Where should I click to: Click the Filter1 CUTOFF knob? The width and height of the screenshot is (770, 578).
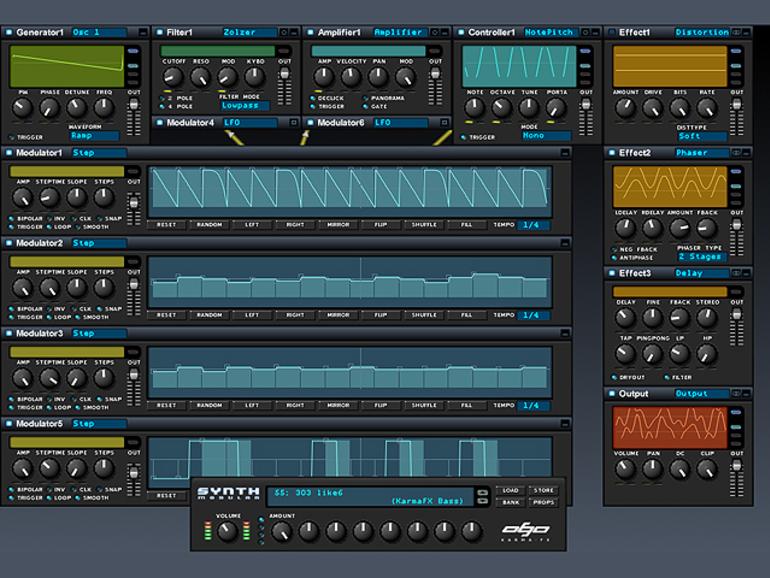(x=172, y=77)
